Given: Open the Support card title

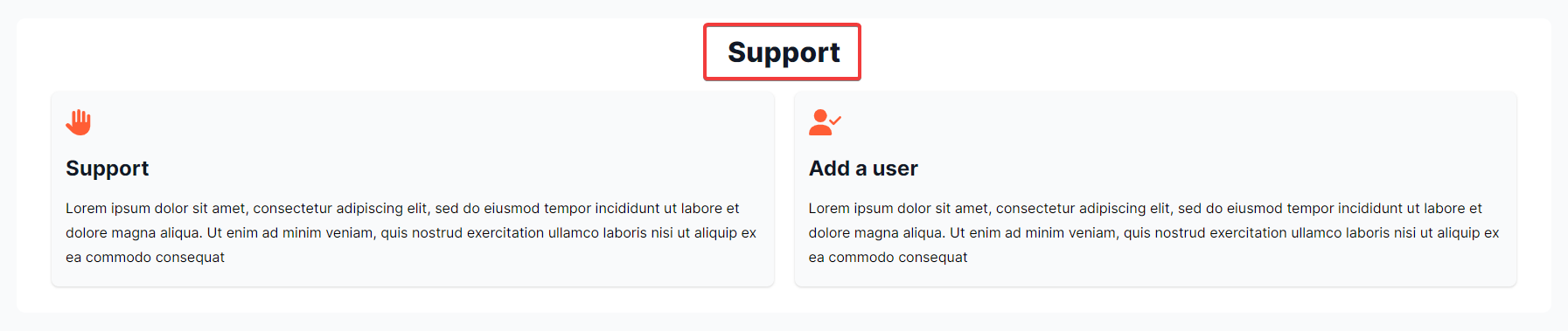Looking at the screenshot, I should pyautogui.click(x=108, y=169).
